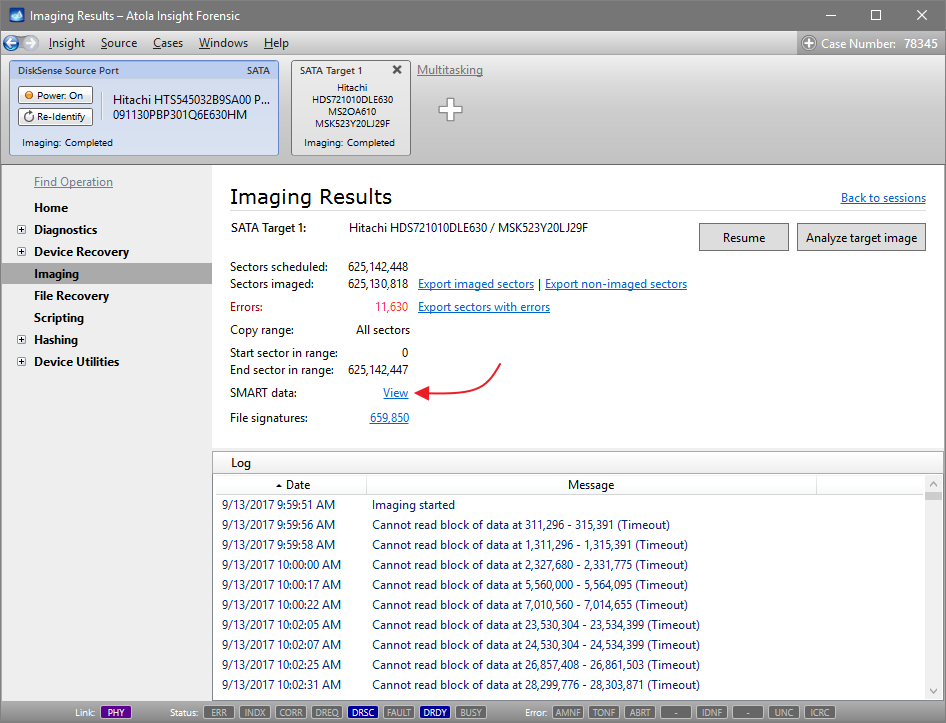
Task: Add a new target with the large plus
Action: click(x=451, y=110)
